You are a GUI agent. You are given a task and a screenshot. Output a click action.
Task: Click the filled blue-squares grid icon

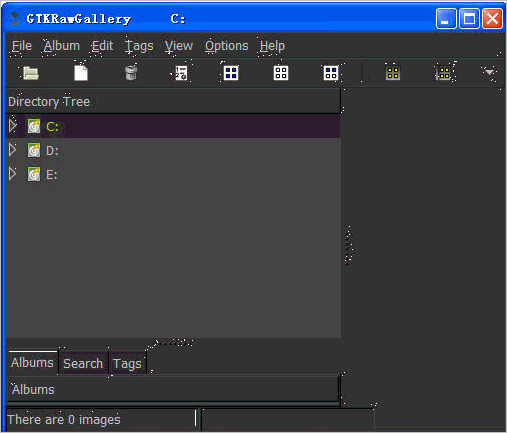point(231,73)
